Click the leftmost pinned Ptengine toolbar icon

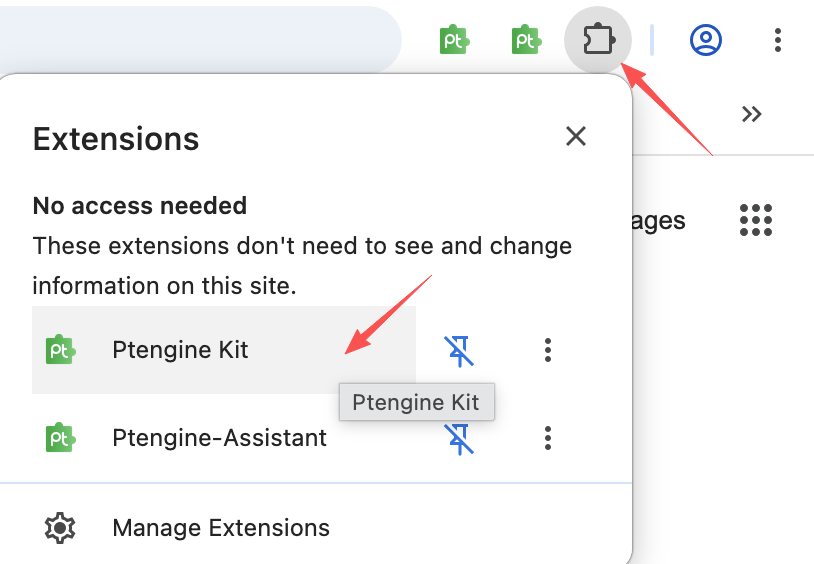pyautogui.click(x=454, y=39)
